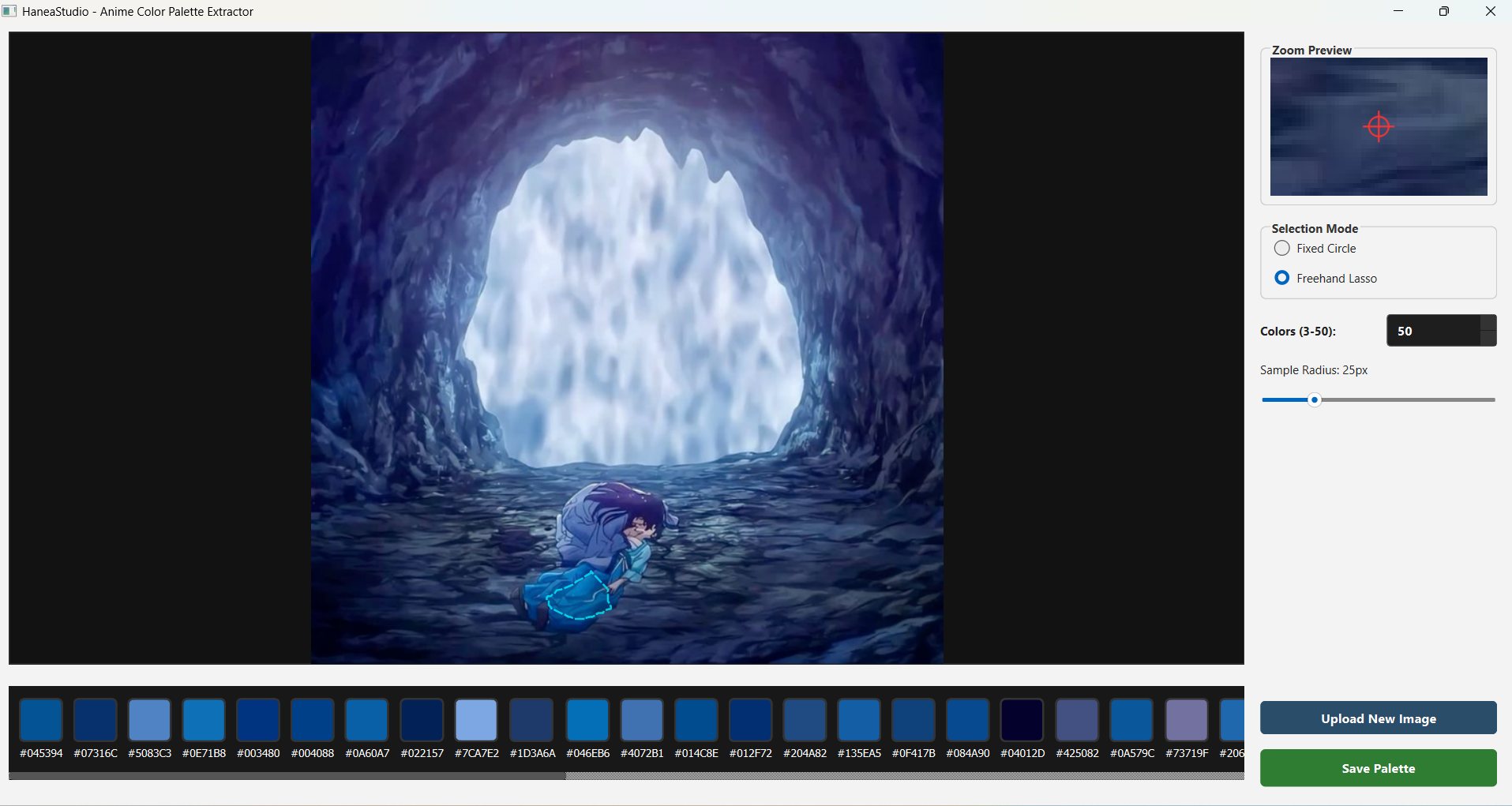This screenshot has height=806, width=1512.
Task: Click the hex code text #0A579C
Action: coord(1132,753)
